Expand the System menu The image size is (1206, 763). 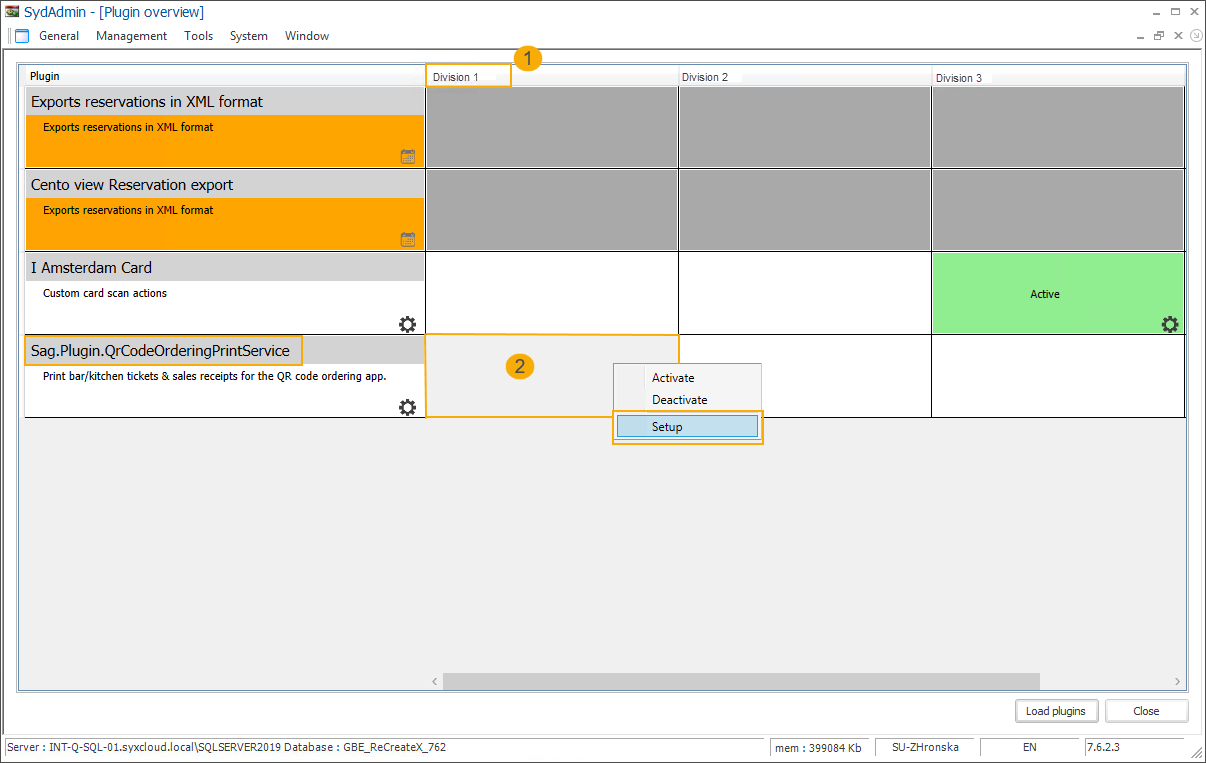(248, 36)
